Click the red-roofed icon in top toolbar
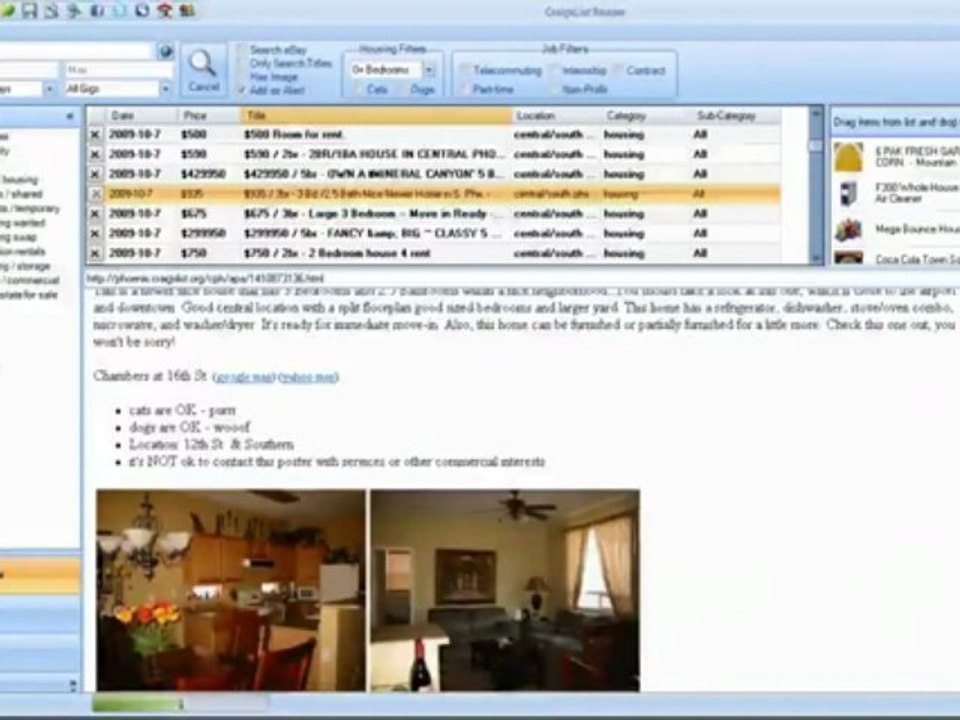Image resolution: width=960 pixels, height=720 pixels. point(165,10)
